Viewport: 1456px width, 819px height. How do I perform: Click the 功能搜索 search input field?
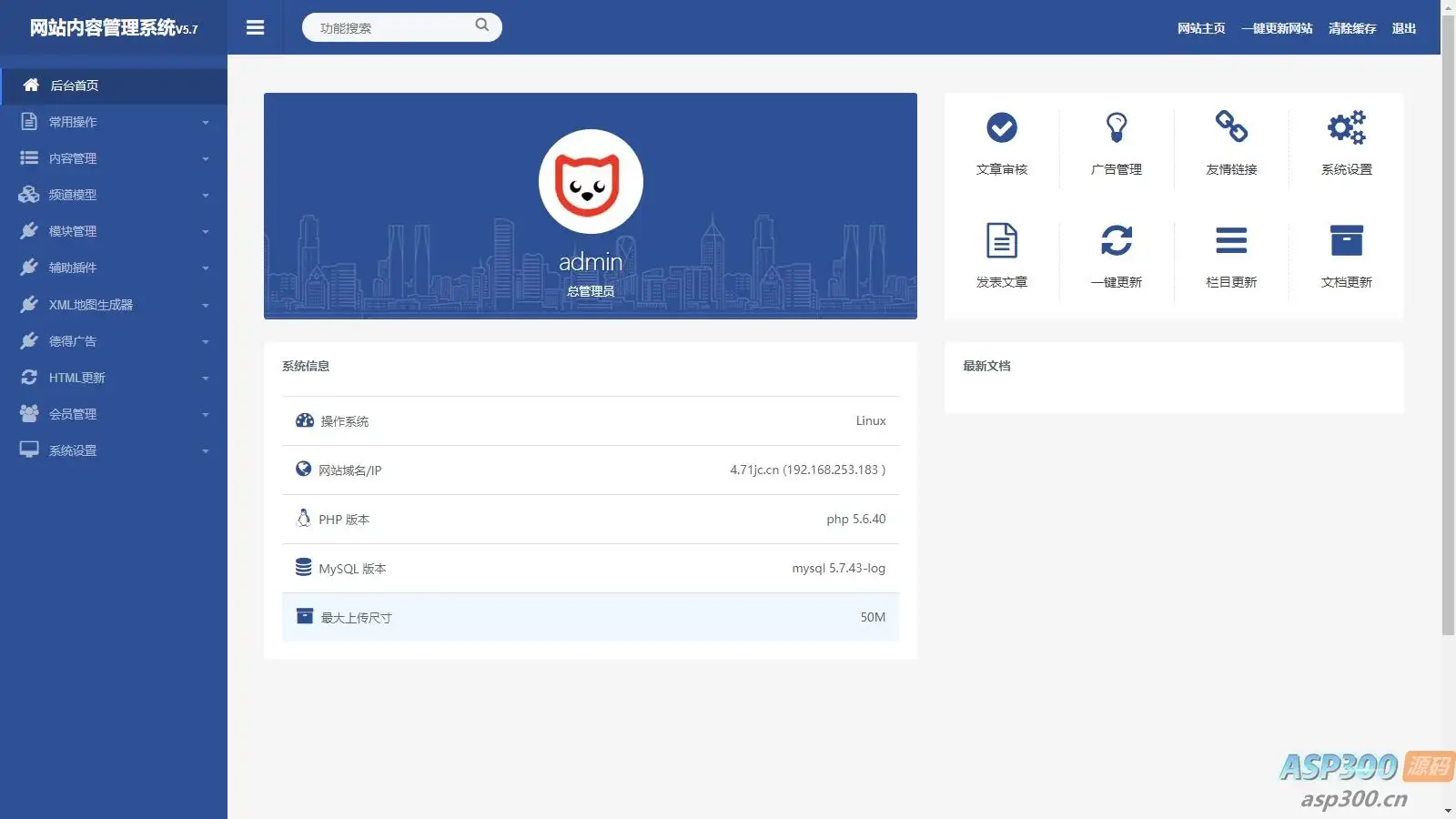[402, 27]
